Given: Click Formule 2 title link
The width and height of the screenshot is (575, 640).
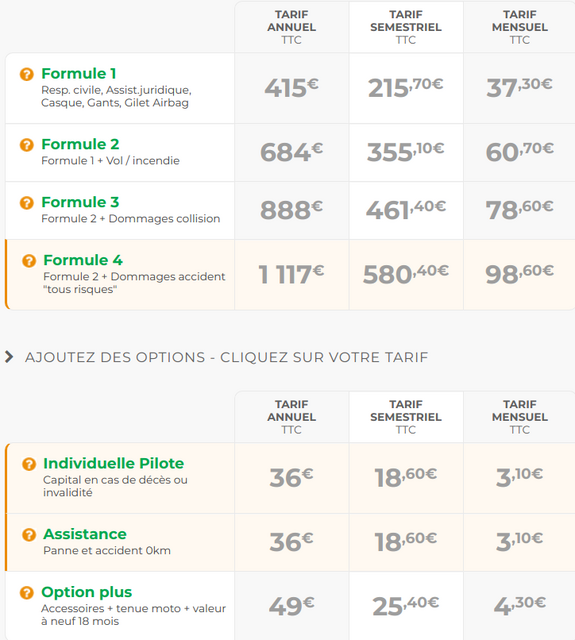Looking at the screenshot, I should tap(80, 144).
